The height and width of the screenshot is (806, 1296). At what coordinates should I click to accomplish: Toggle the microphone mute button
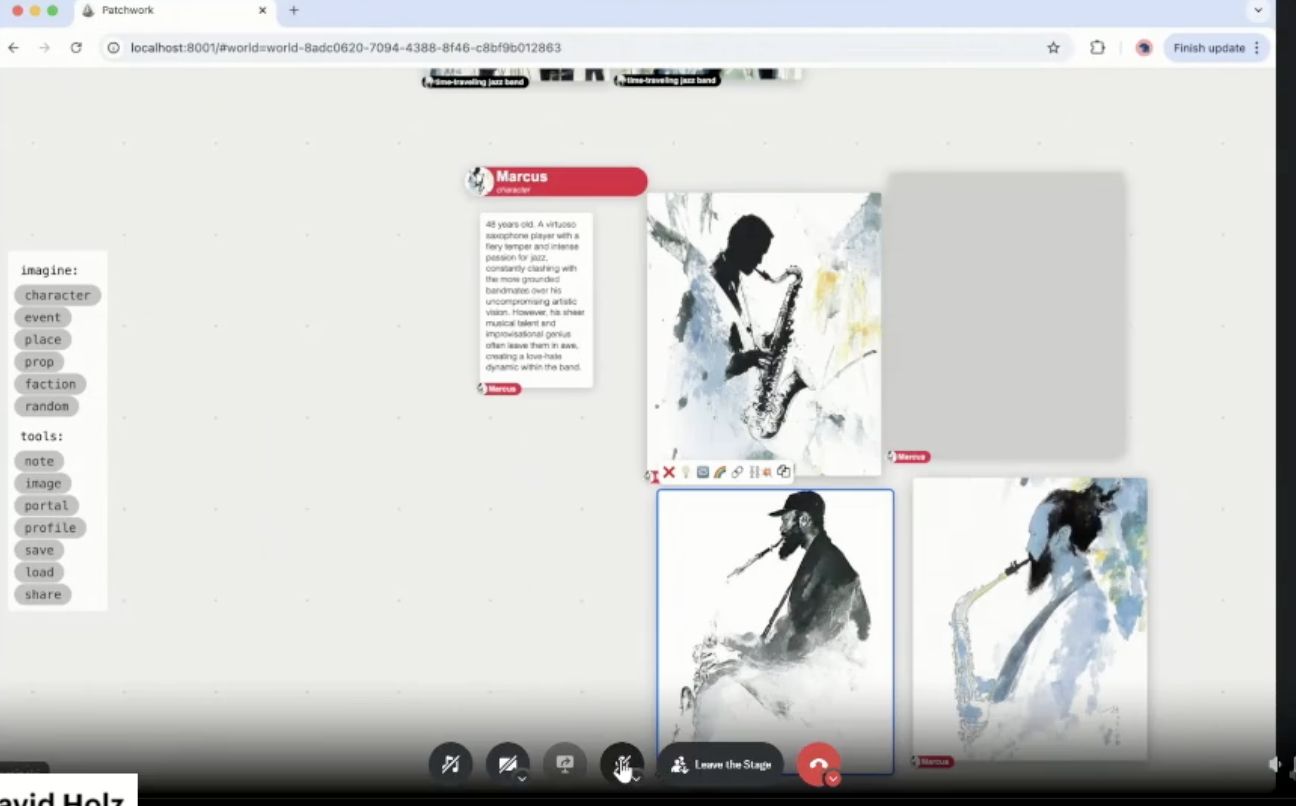click(620, 764)
